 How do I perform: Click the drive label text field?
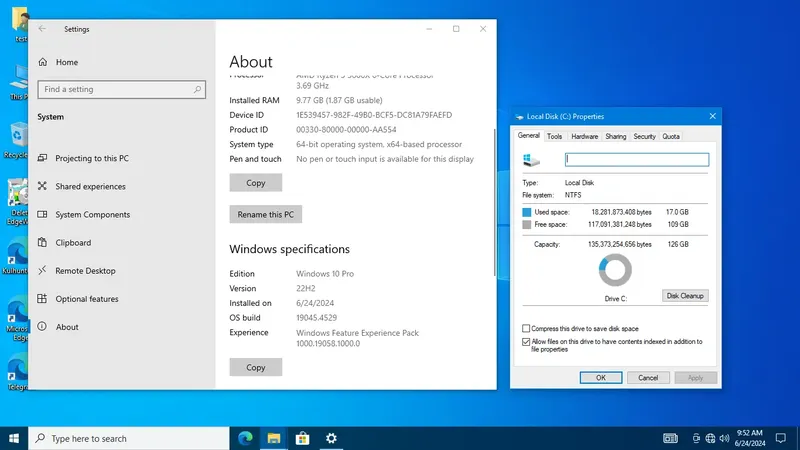[x=637, y=160]
